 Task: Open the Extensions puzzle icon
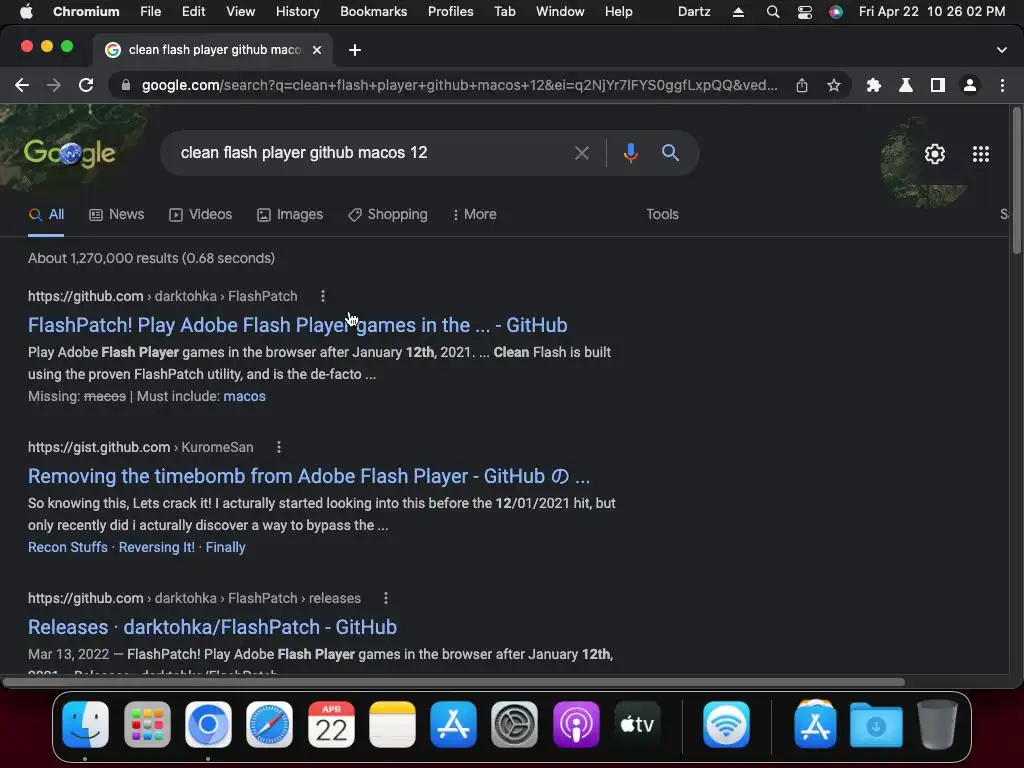874,85
